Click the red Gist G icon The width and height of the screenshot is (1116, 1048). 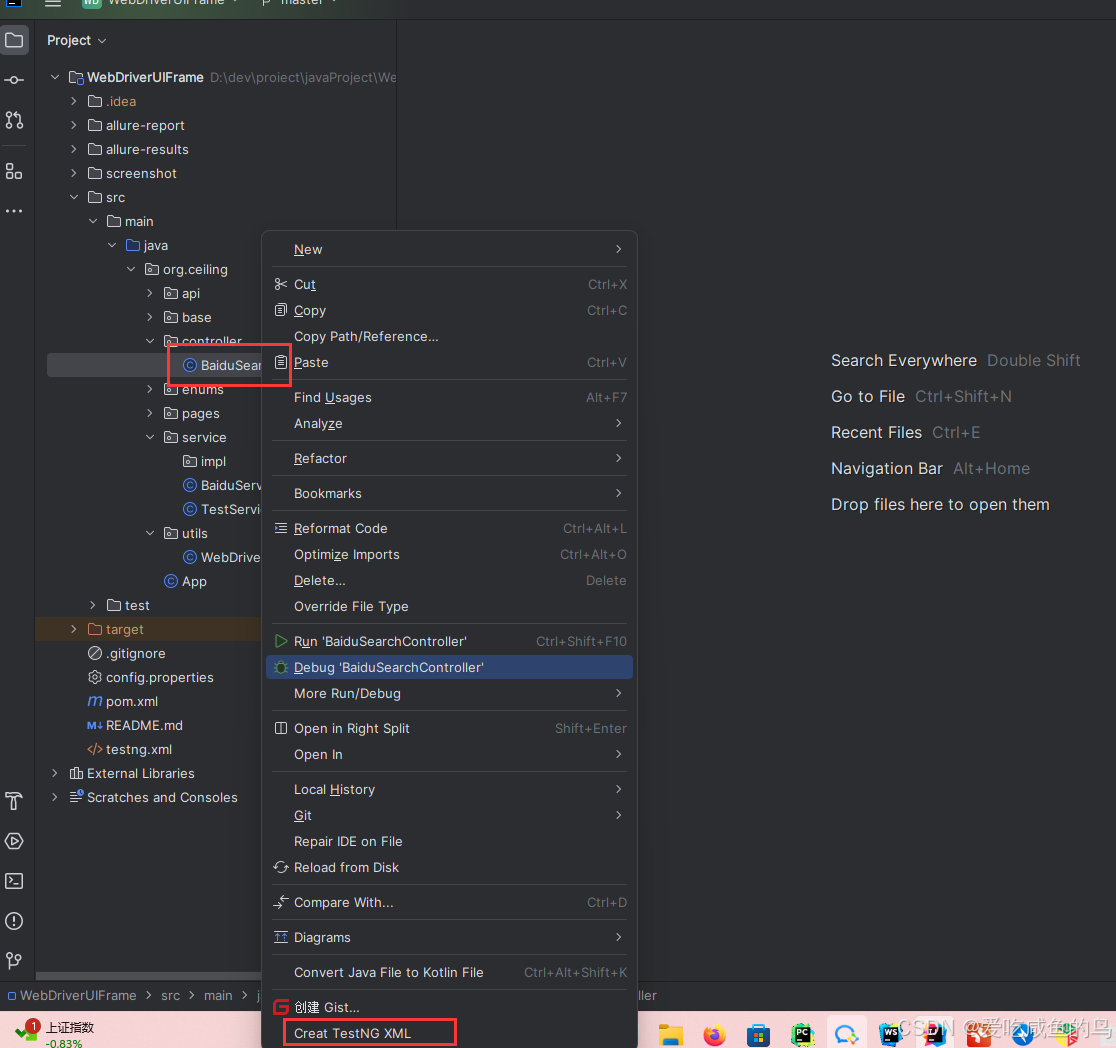tap(281, 1007)
